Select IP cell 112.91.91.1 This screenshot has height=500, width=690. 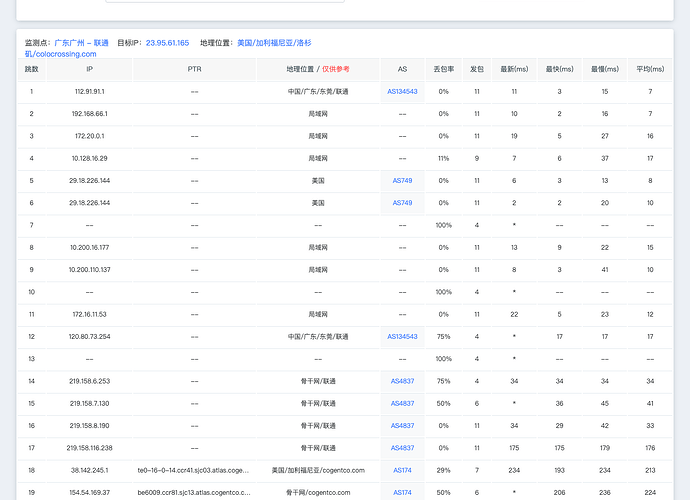pyautogui.click(x=89, y=92)
